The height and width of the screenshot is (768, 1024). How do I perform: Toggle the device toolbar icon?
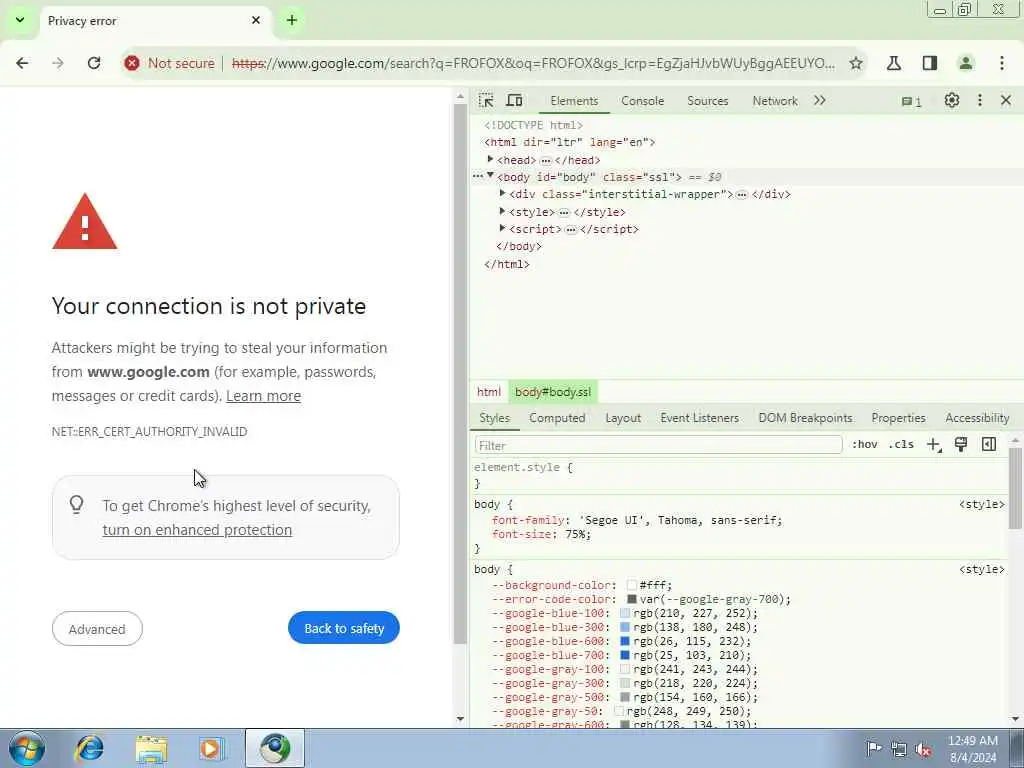[515, 101]
